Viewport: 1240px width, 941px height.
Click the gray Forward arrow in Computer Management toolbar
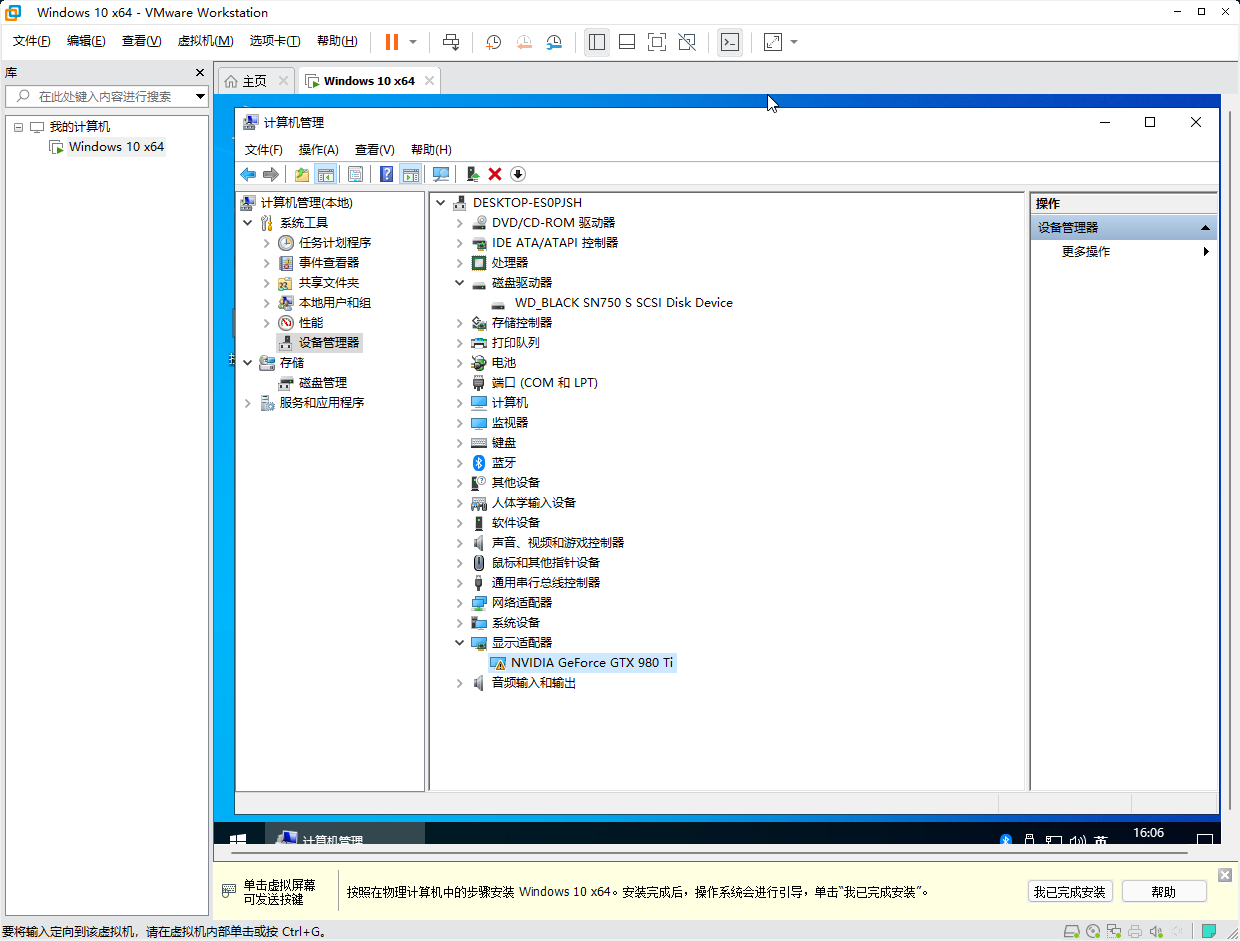pos(270,174)
